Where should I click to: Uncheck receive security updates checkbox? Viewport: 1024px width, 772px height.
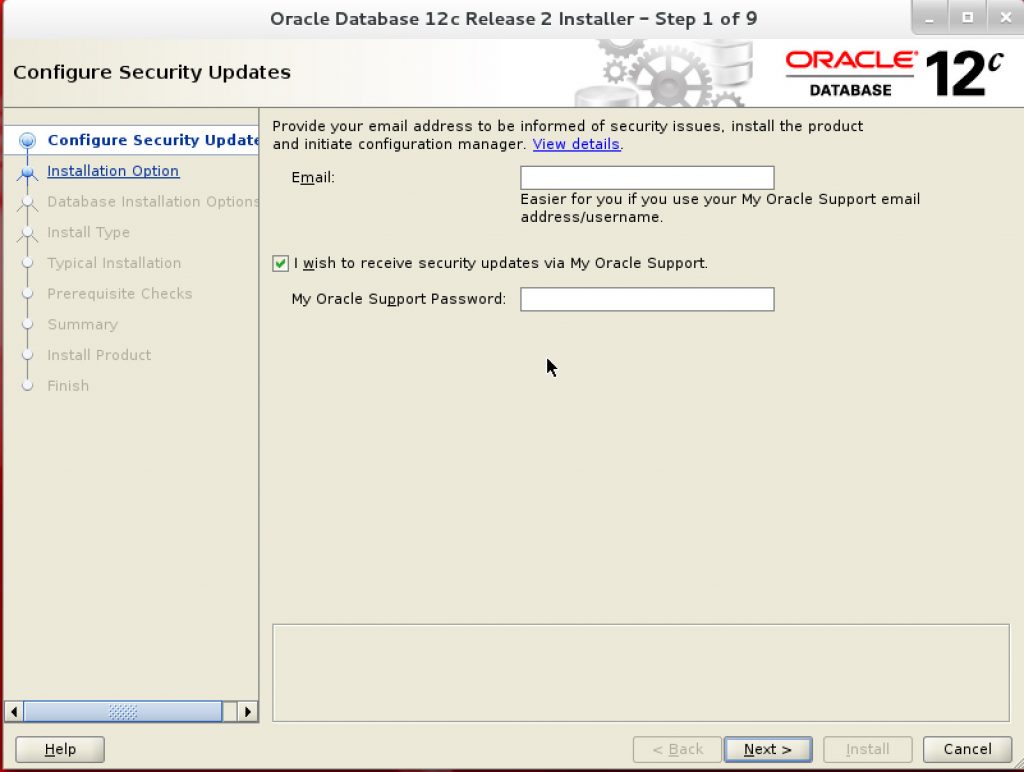[x=280, y=263]
